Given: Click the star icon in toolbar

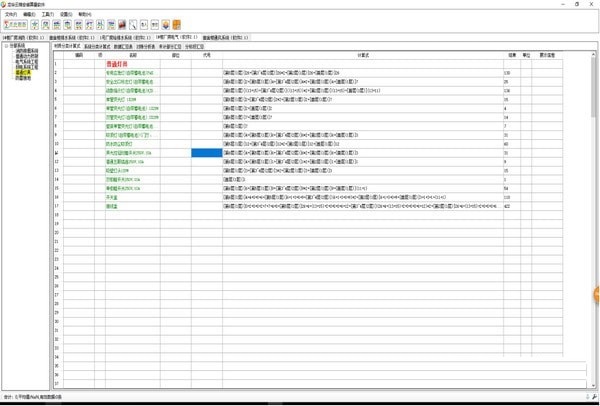Looking at the screenshot, I should click(x=34, y=25).
